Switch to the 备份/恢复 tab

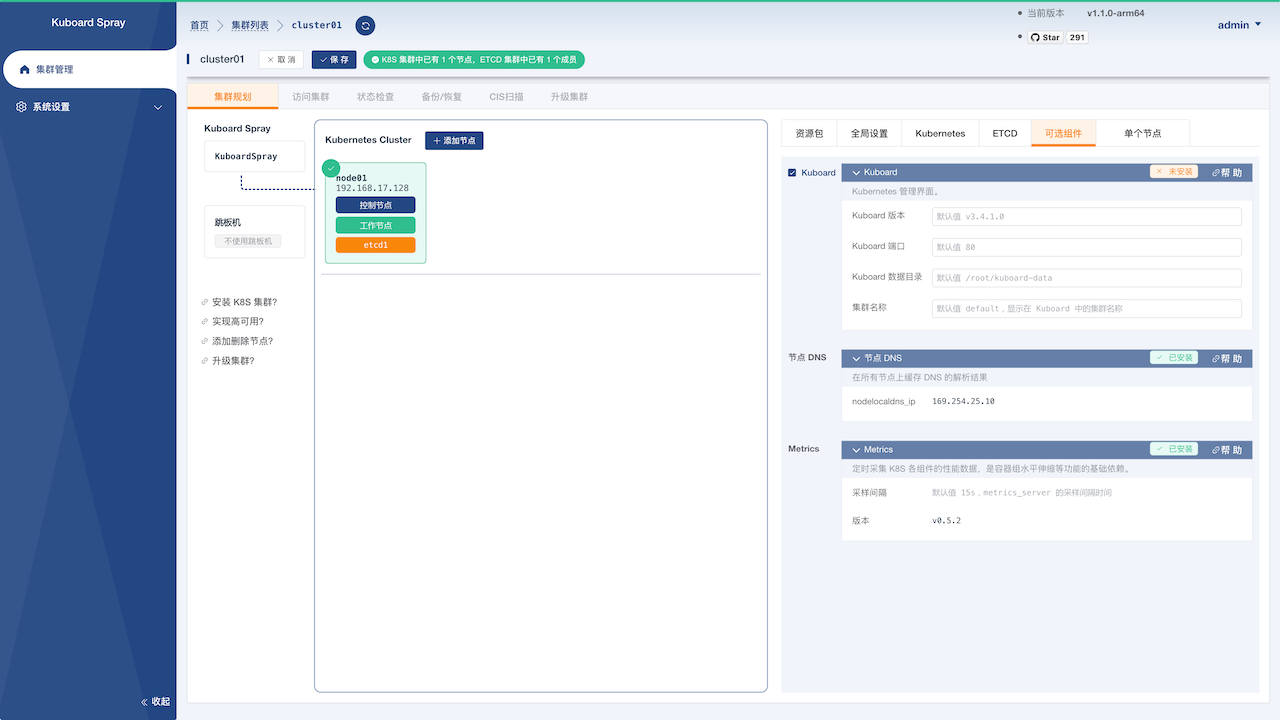441,97
